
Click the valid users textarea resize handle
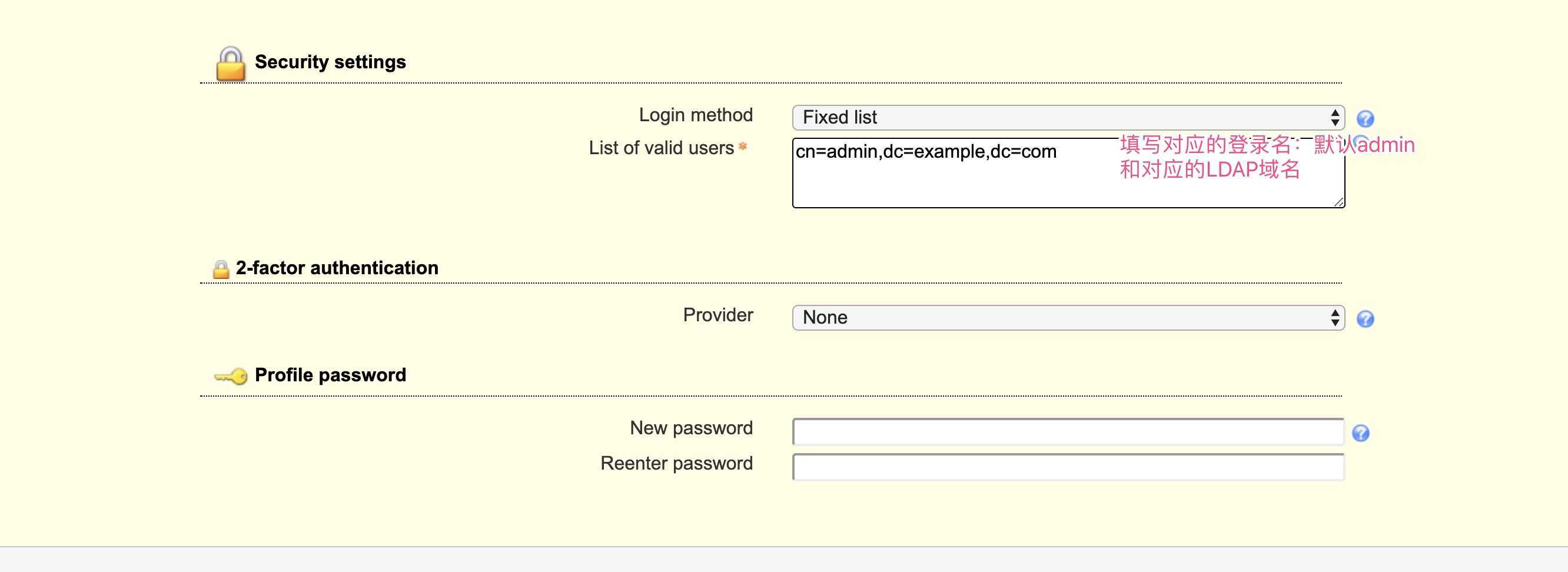pyautogui.click(x=1338, y=202)
